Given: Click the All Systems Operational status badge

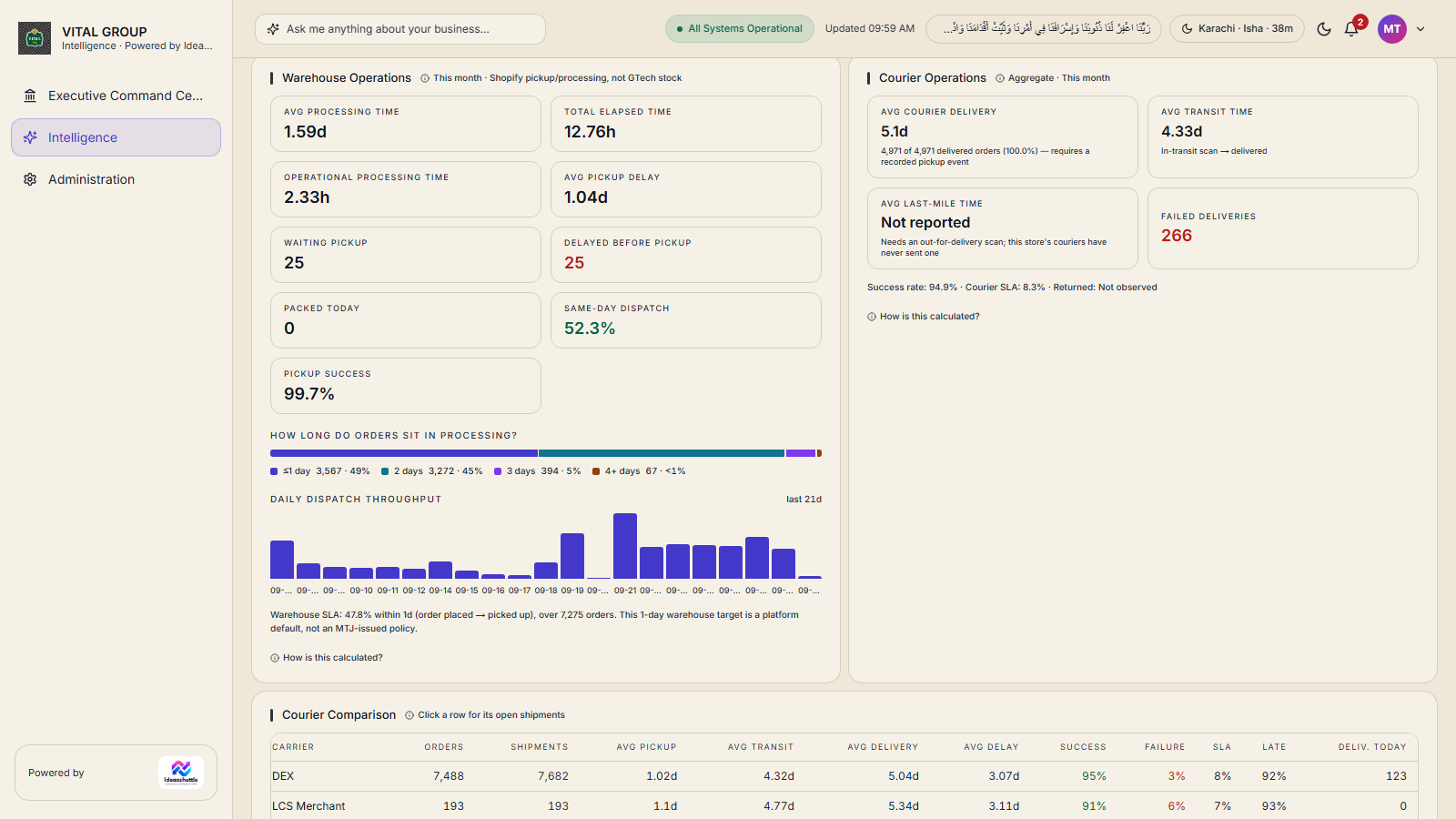Looking at the screenshot, I should click(x=739, y=29).
